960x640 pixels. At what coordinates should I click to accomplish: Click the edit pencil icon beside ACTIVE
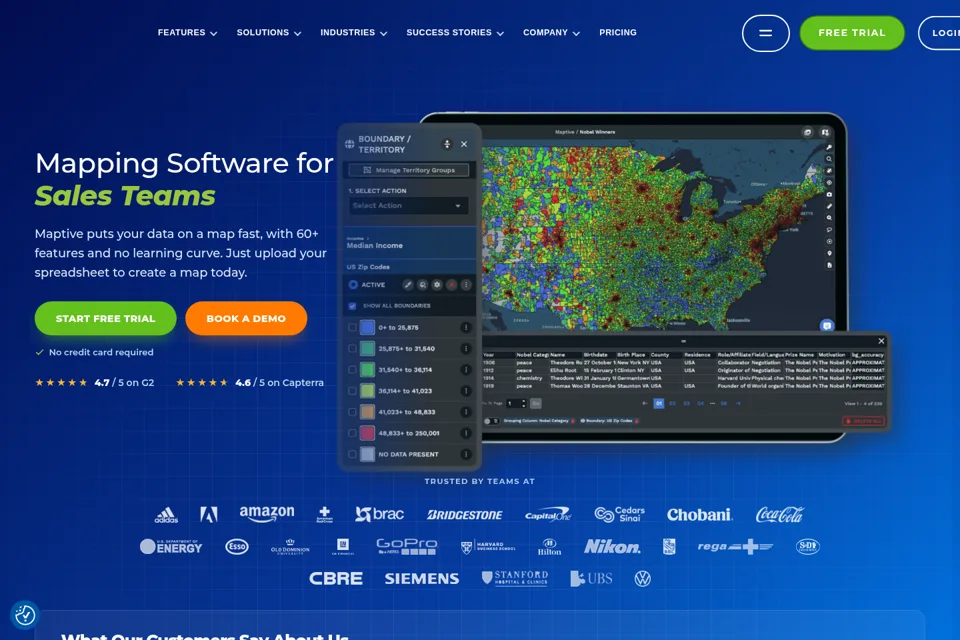408,285
